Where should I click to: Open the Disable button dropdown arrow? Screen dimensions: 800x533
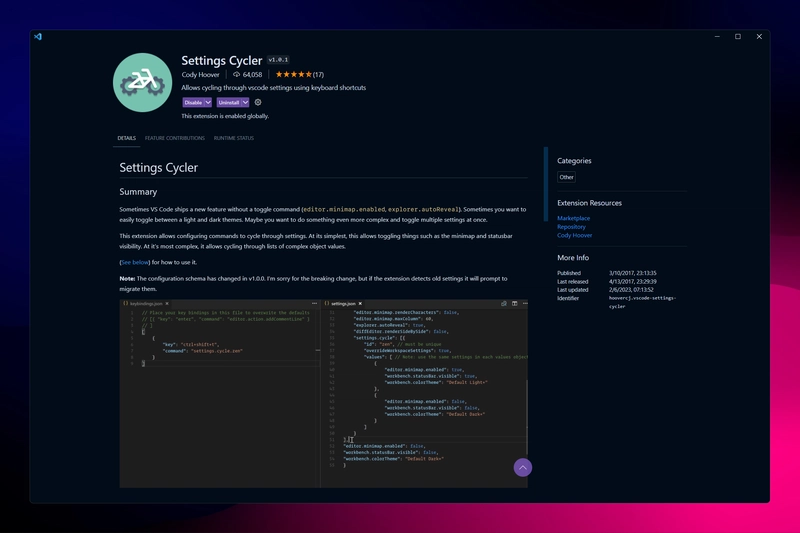point(208,103)
